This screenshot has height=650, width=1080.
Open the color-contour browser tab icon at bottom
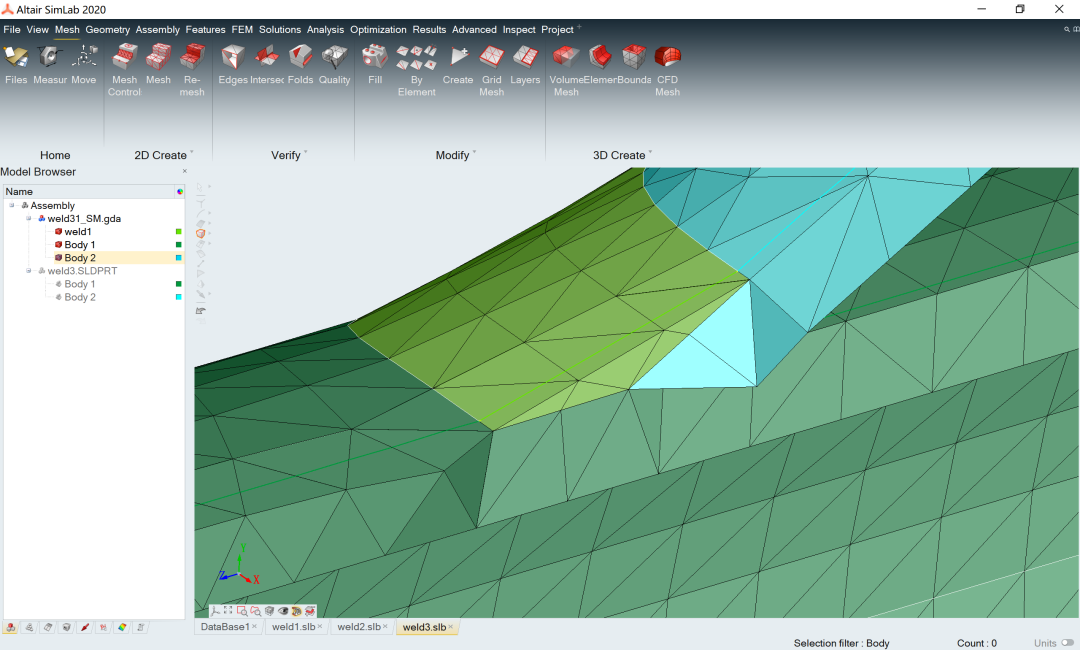(122, 627)
